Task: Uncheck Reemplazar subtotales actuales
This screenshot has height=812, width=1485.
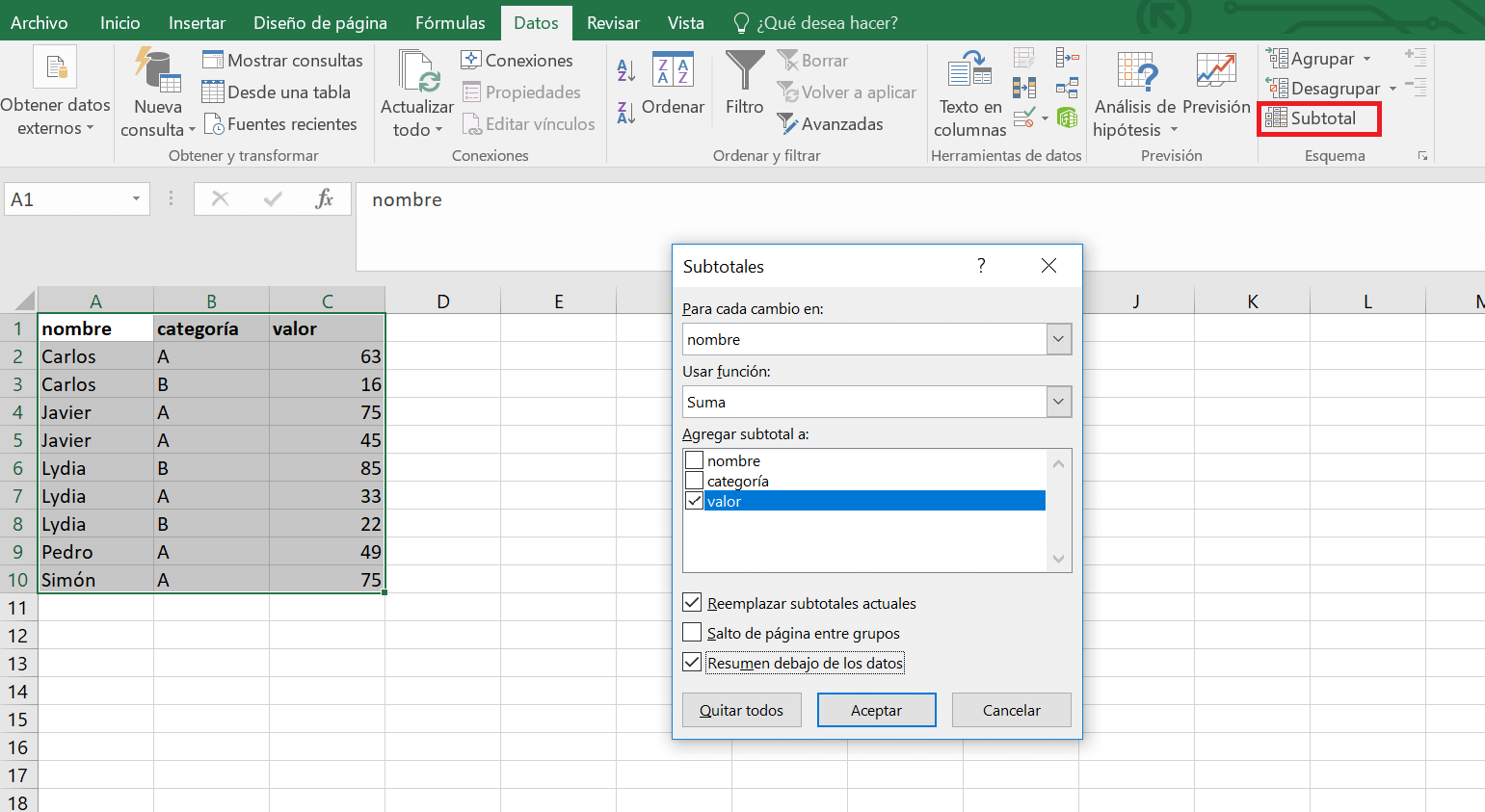Action: (692, 603)
